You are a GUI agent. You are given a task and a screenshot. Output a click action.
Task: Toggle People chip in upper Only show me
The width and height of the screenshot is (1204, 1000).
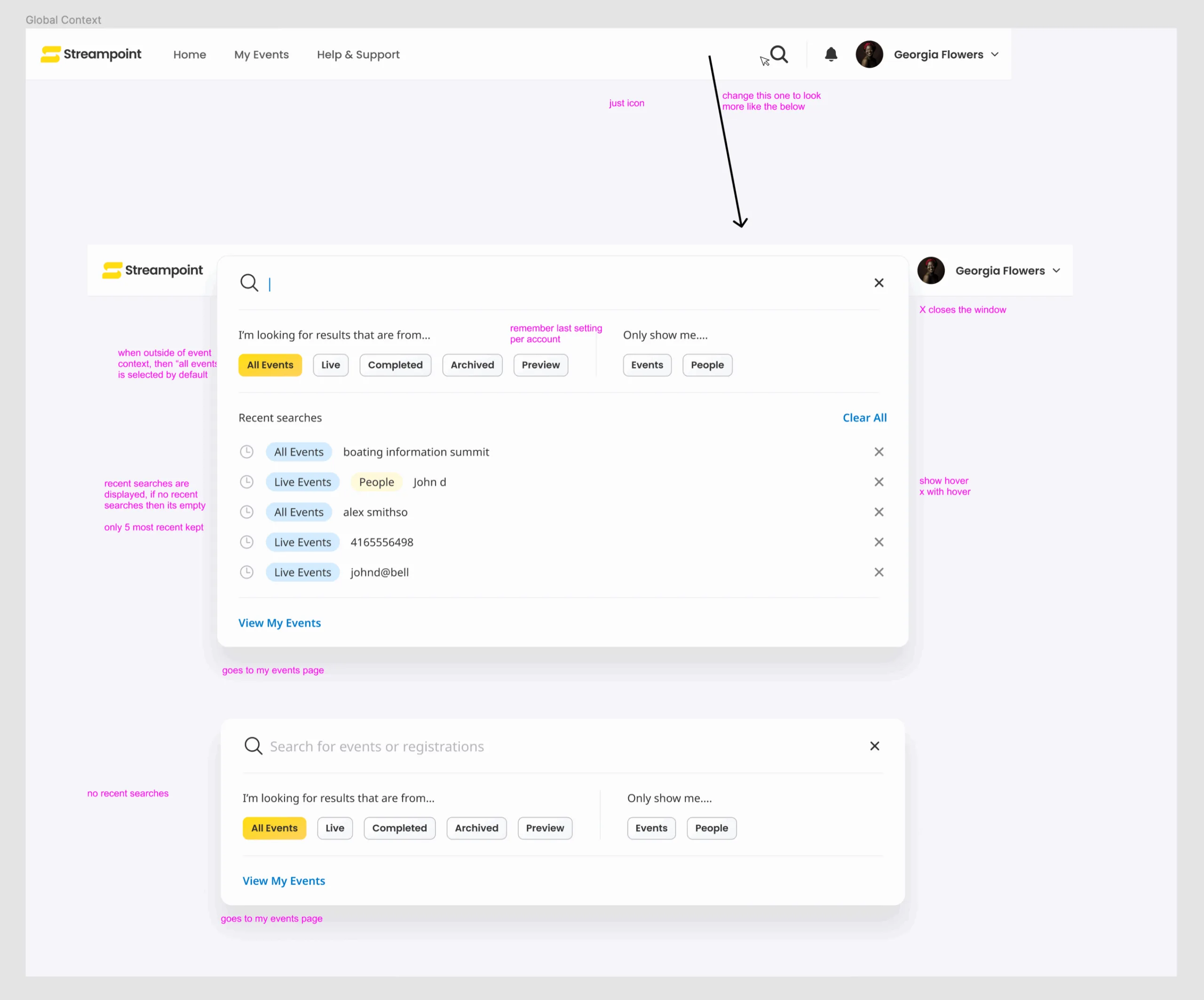pyautogui.click(x=707, y=365)
